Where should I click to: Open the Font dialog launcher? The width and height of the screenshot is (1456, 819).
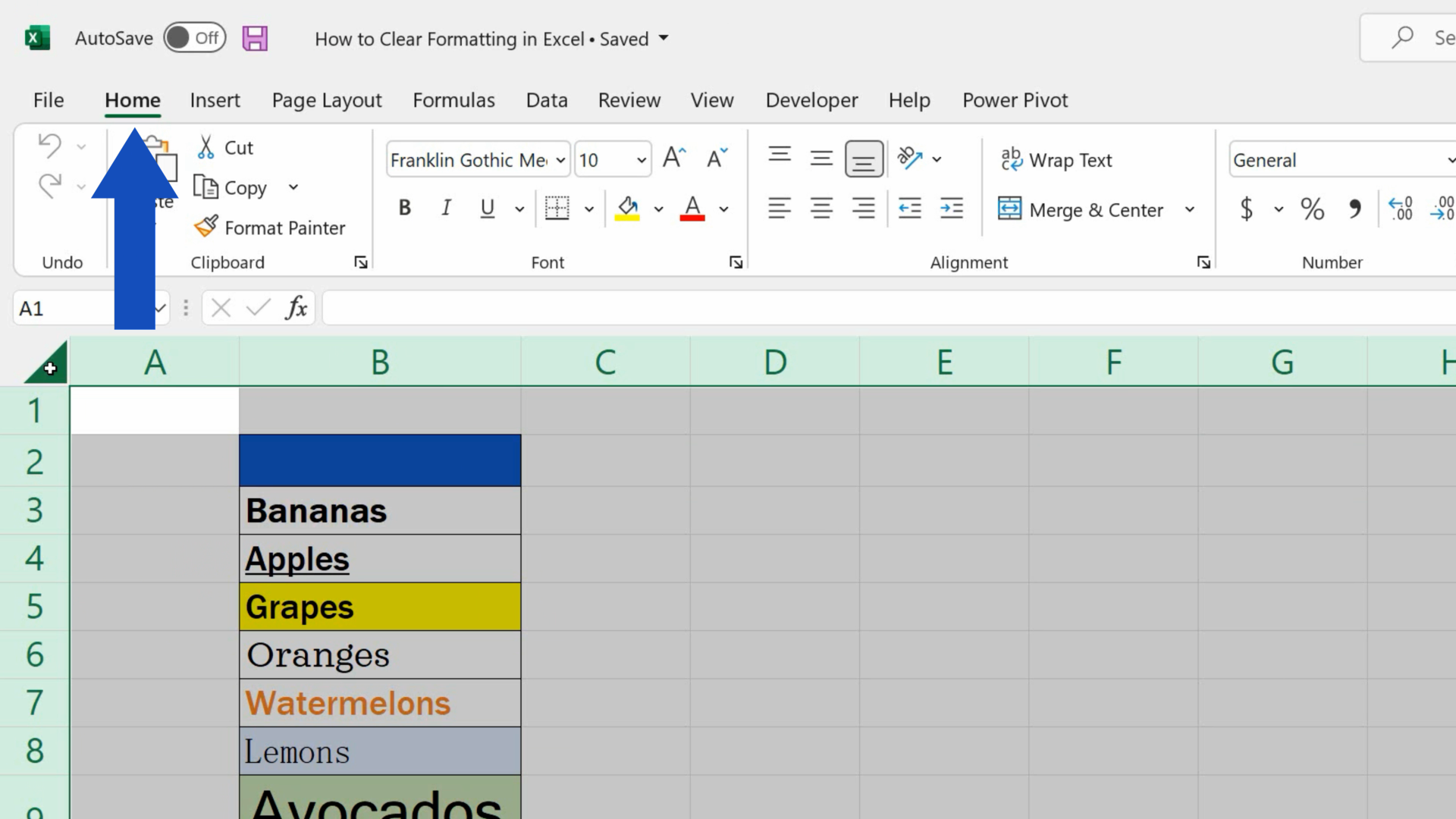pyautogui.click(x=735, y=262)
